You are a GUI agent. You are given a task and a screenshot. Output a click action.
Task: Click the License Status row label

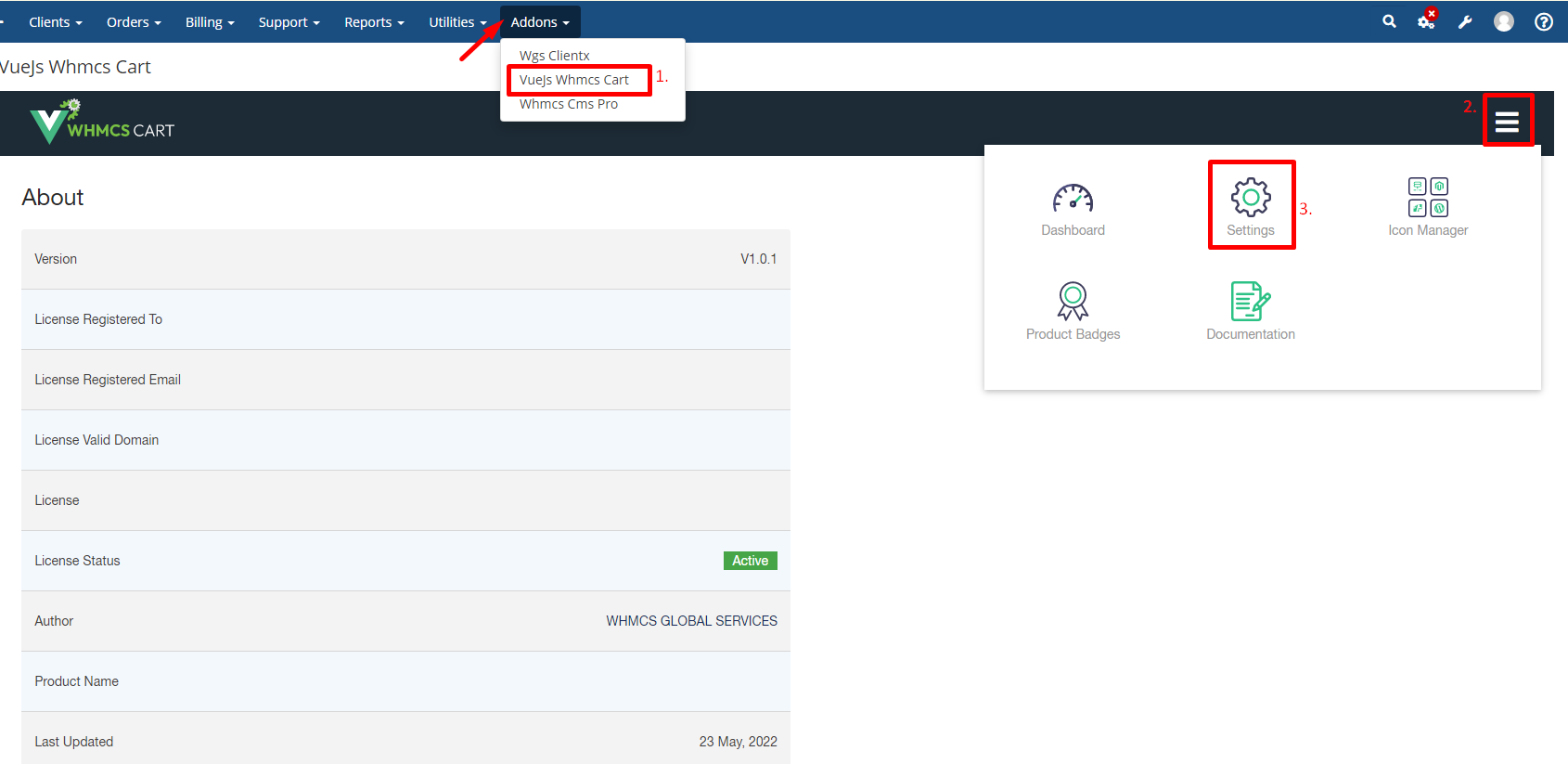pos(77,561)
